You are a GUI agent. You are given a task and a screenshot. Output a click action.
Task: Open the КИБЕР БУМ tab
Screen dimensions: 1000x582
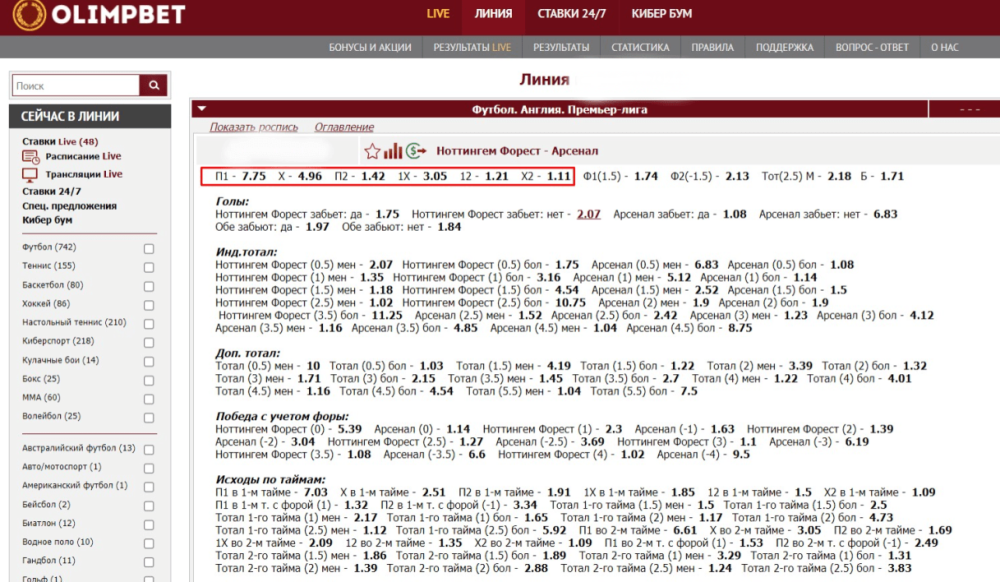[661, 14]
